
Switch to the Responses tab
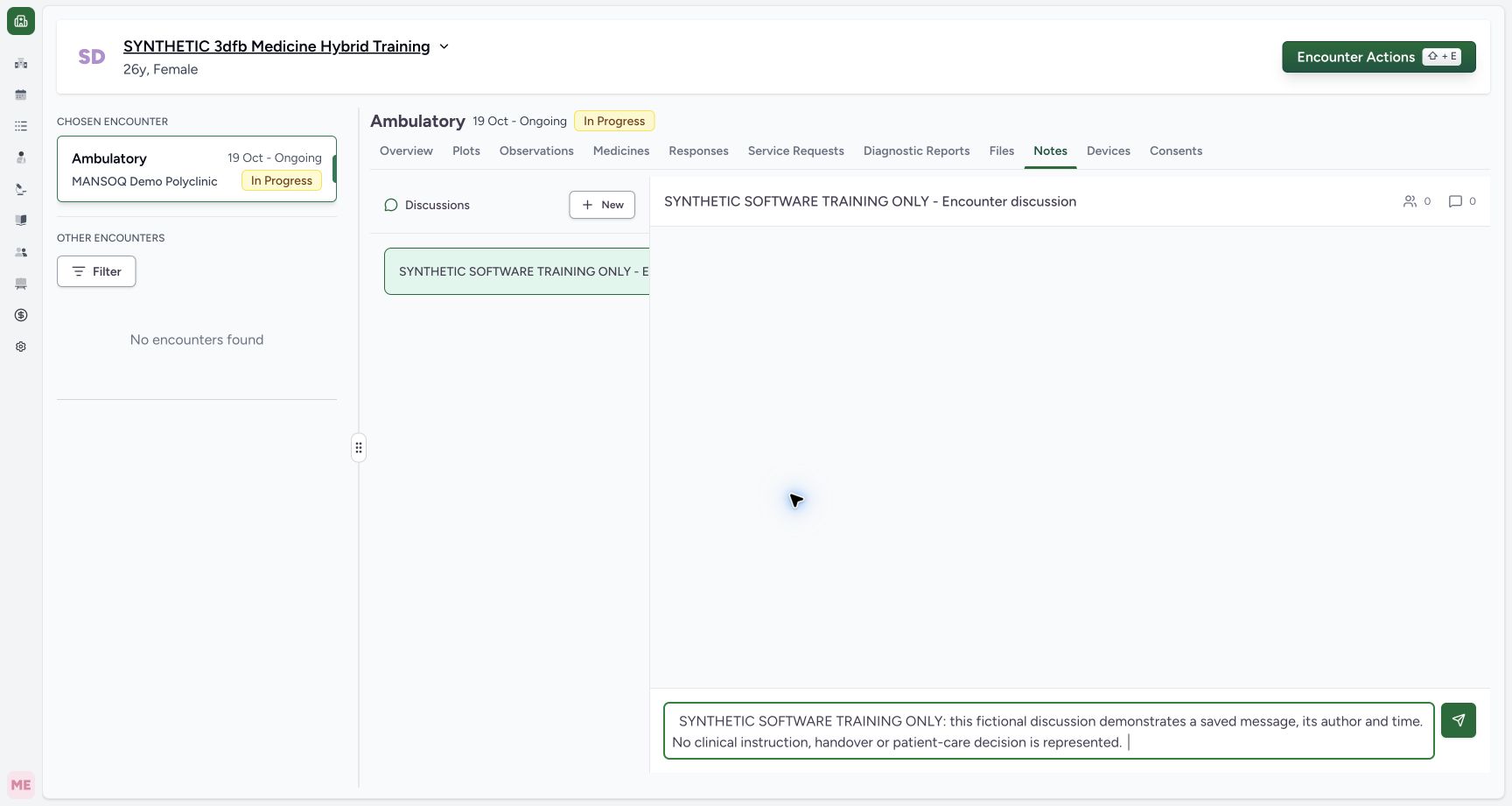tap(698, 151)
